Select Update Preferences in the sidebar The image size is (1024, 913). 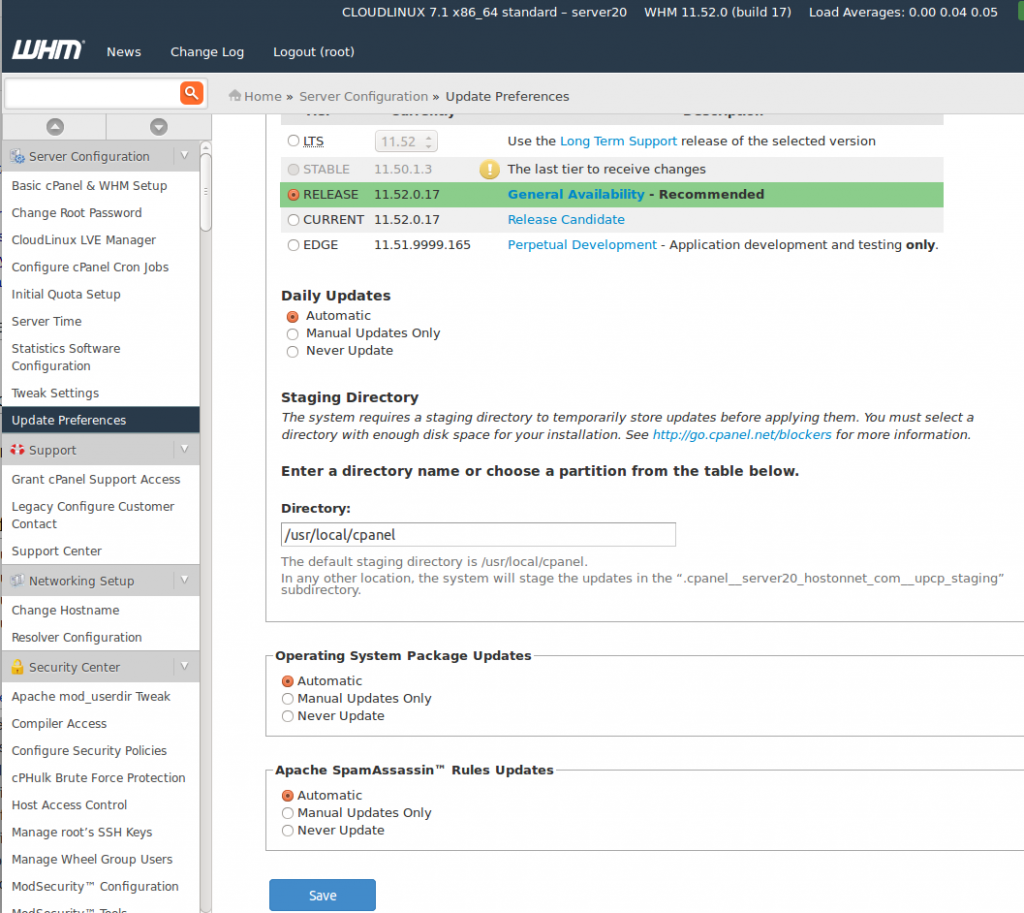pyautogui.click(x=101, y=420)
